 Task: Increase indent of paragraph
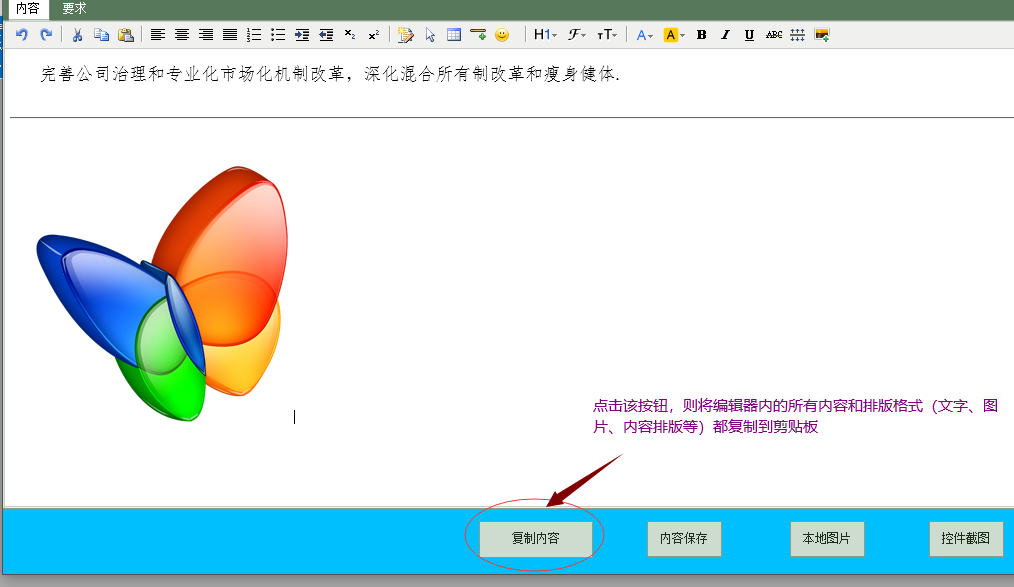[x=302, y=35]
